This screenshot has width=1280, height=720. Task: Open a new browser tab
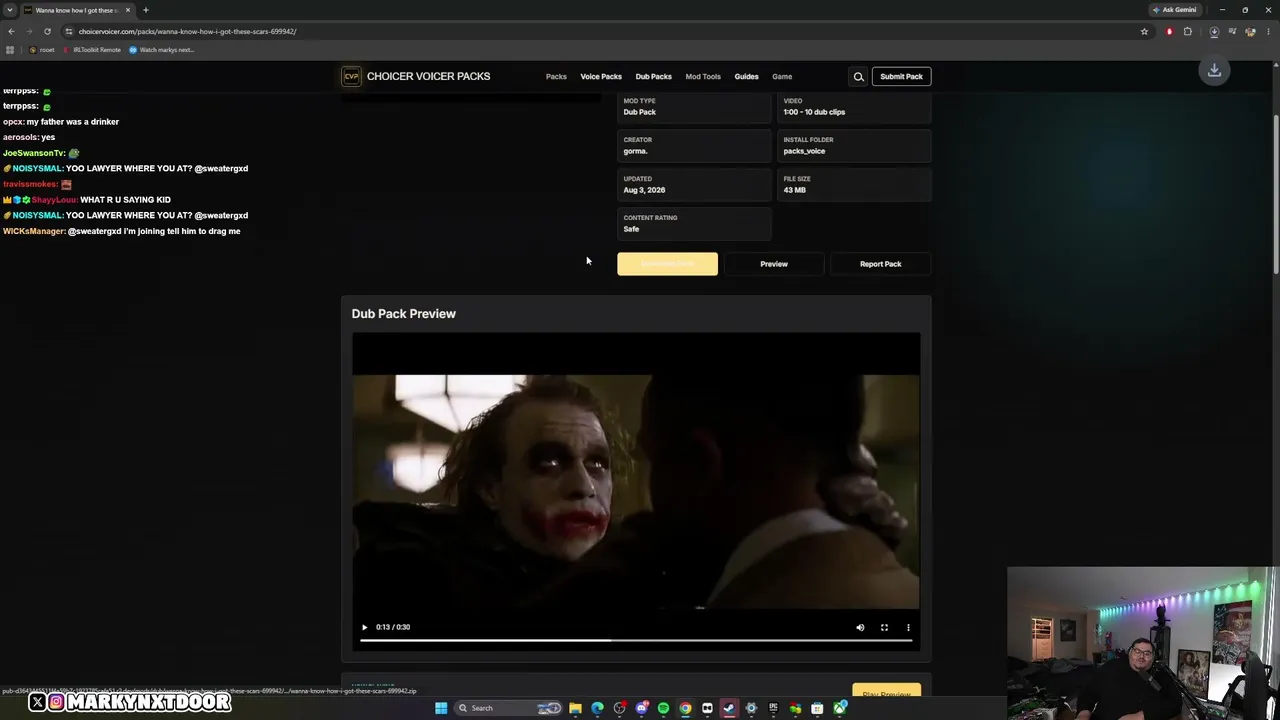click(145, 10)
